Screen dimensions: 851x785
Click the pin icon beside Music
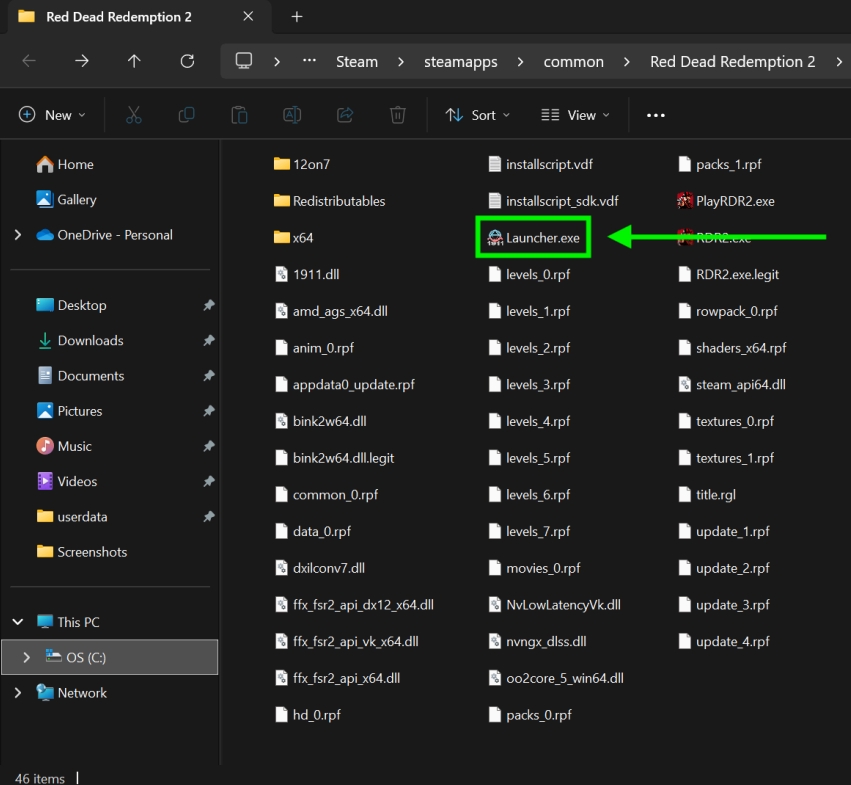(x=209, y=446)
